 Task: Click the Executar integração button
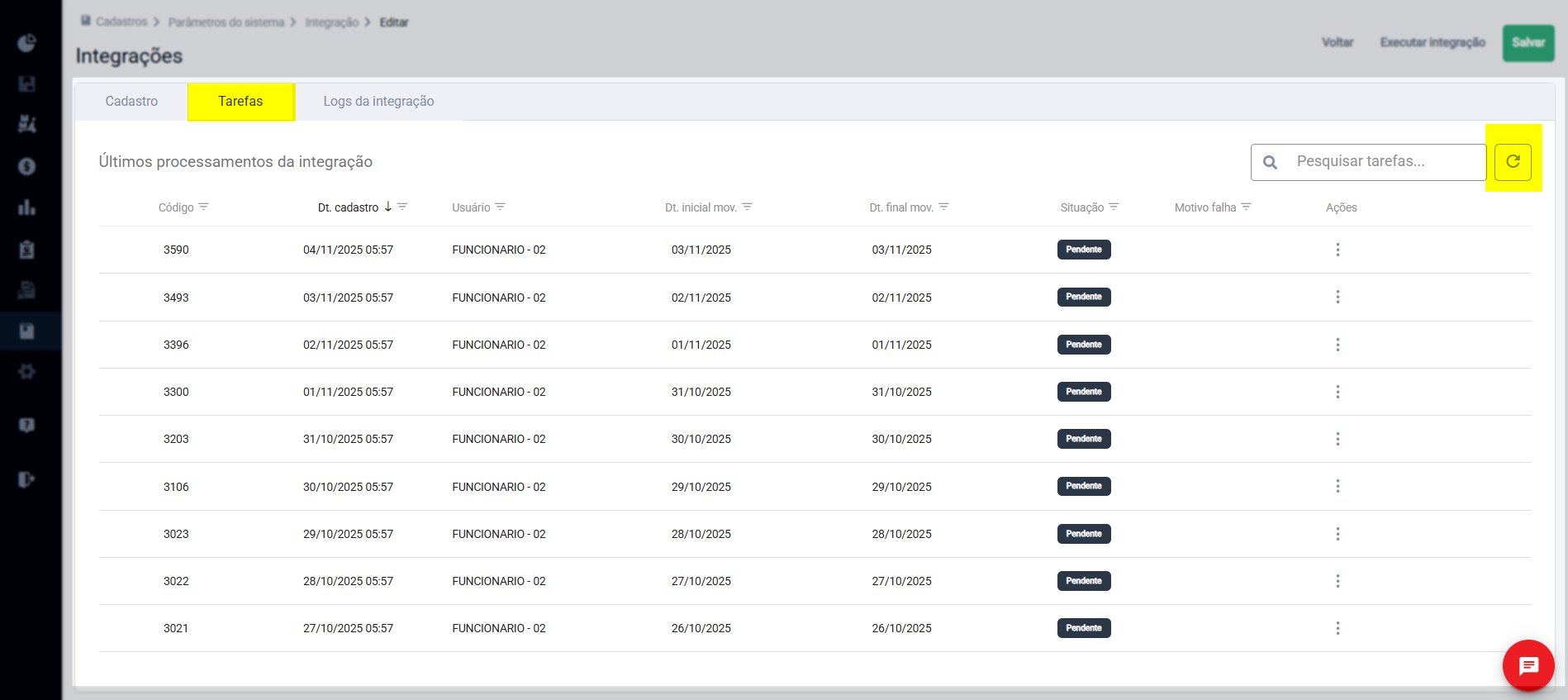pos(1433,42)
